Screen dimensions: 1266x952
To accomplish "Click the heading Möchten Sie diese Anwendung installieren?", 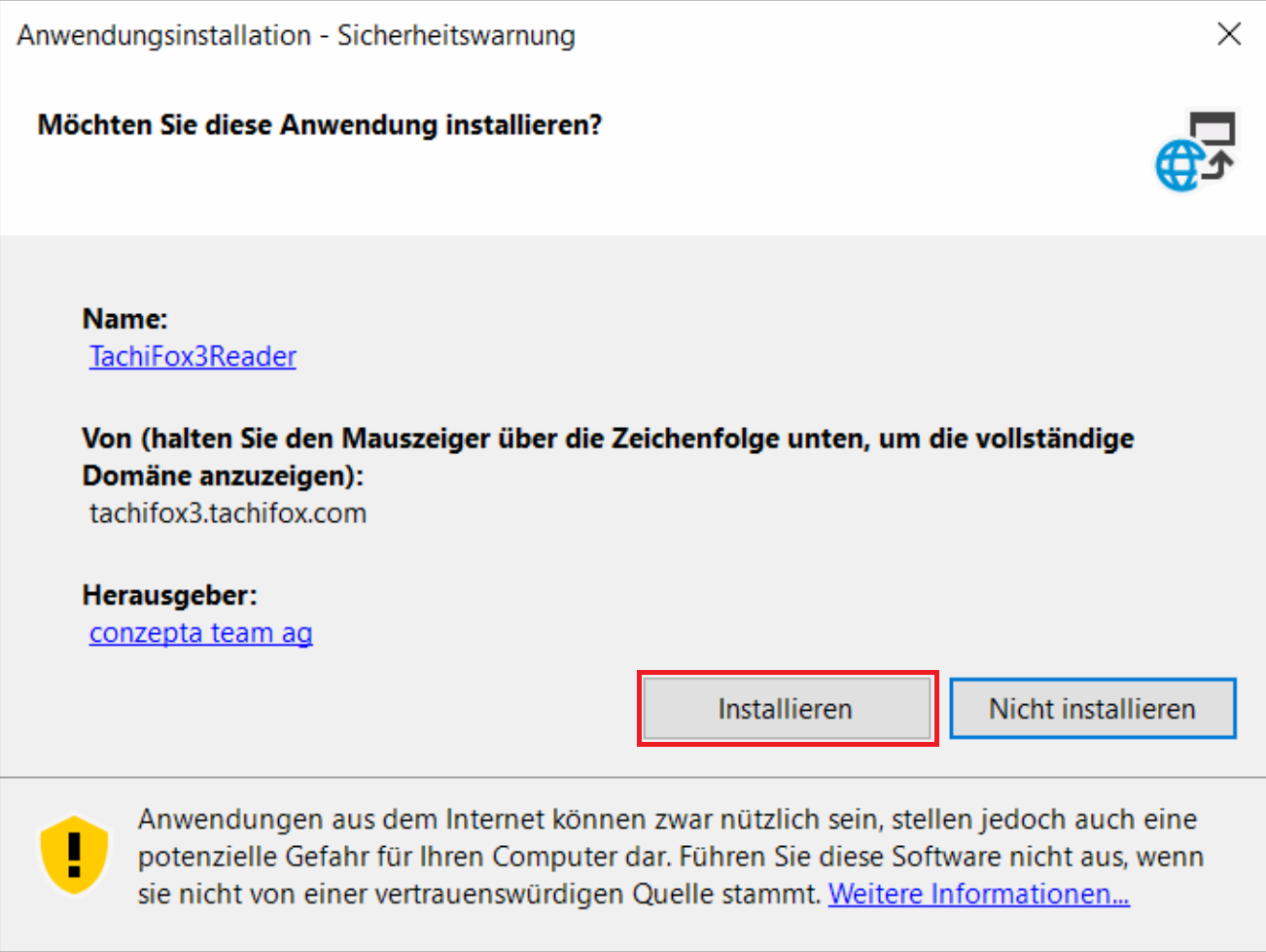I will click(x=320, y=125).
